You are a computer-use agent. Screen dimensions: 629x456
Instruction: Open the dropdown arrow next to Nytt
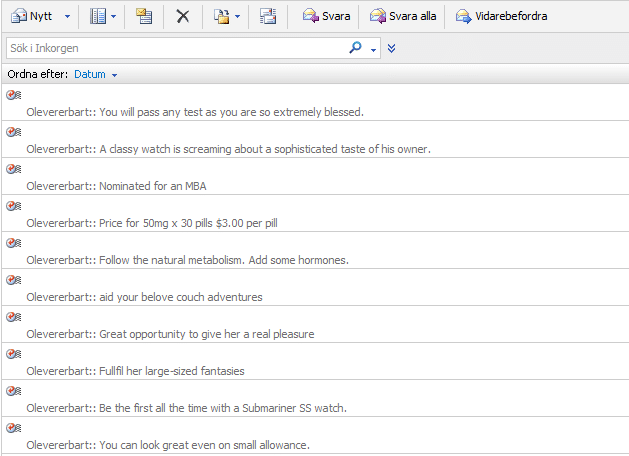click(67, 17)
